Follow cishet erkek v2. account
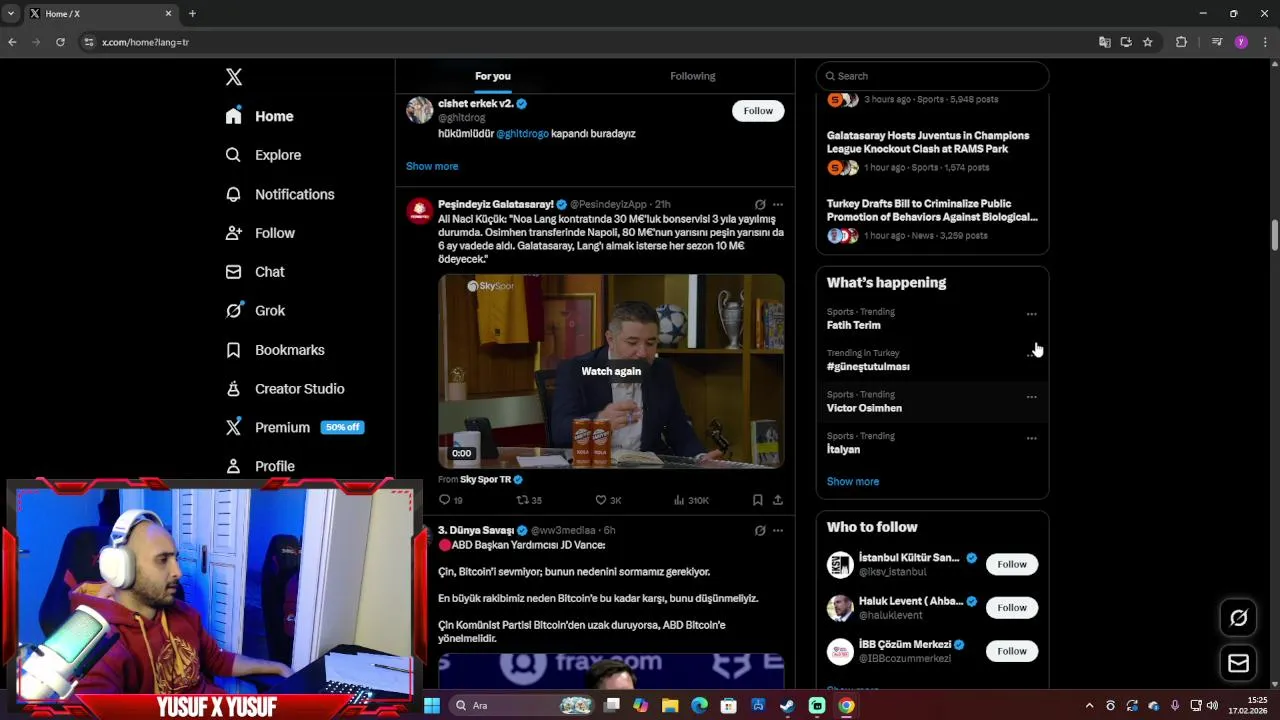Image resolution: width=1280 pixels, height=720 pixels. pos(758,111)
